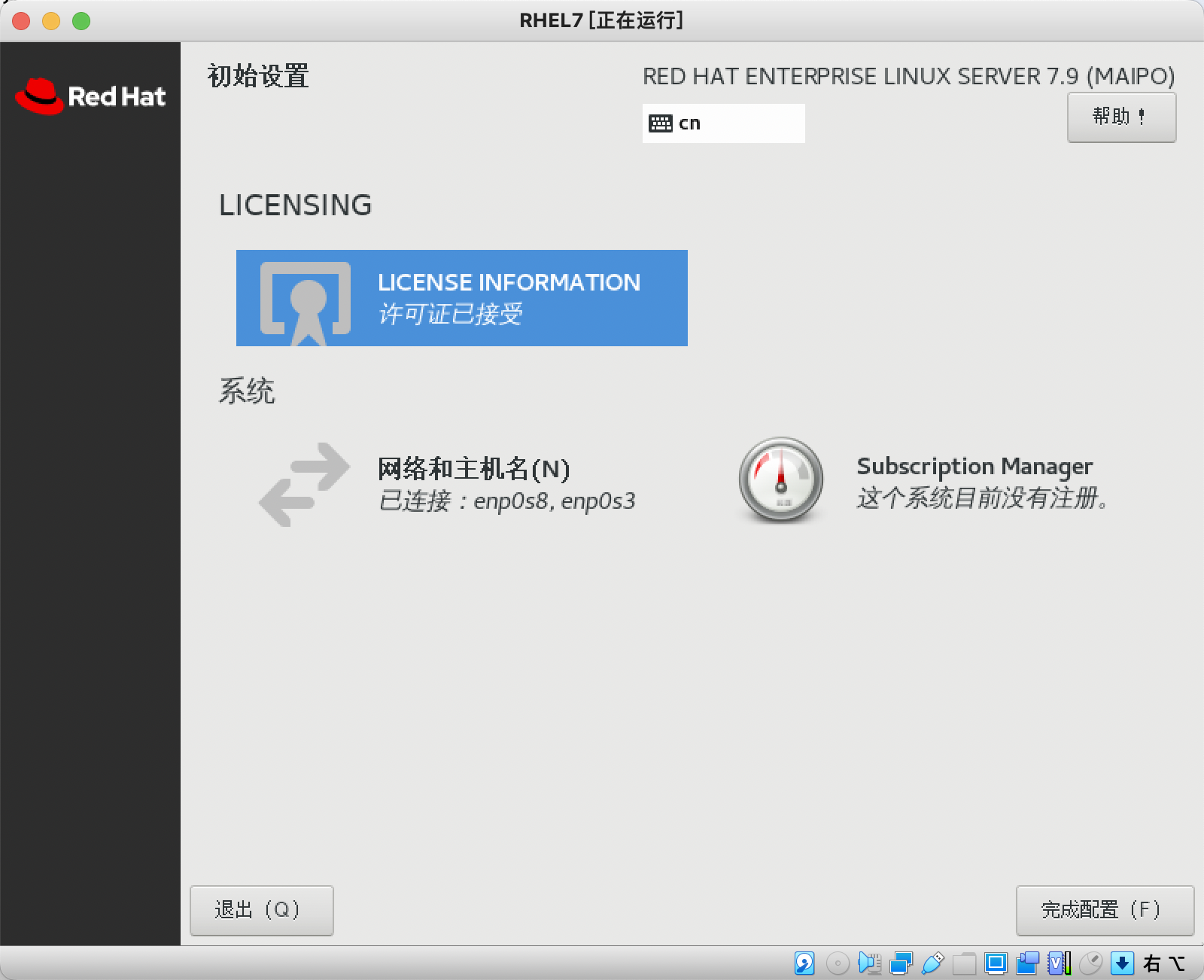Image resolution: width=1204 pixels, height=980 pixels.
Task: Click the network arrows icon
Action: (304, 484)
